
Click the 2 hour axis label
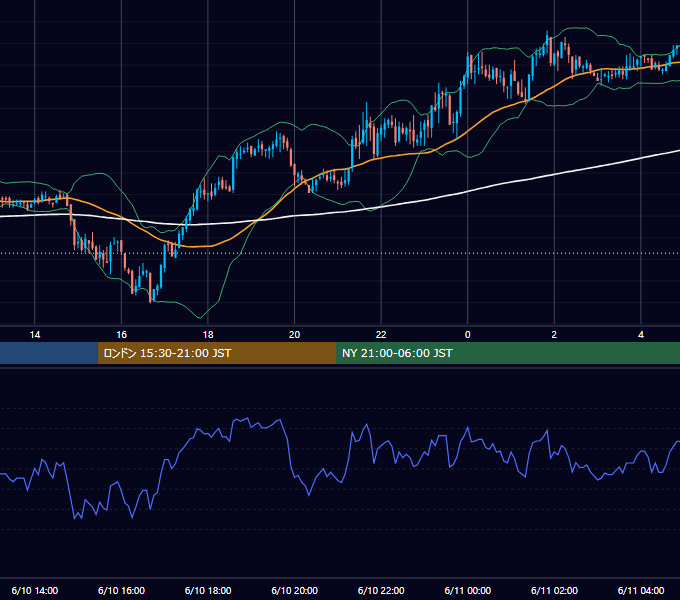click(554, 335)
